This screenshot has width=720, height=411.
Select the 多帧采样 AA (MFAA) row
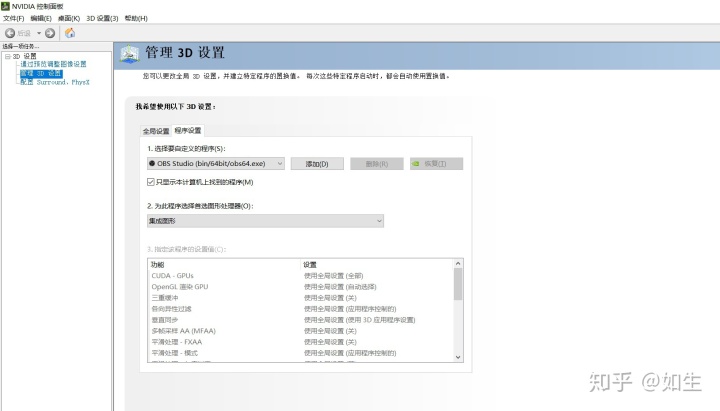[300, 331]
